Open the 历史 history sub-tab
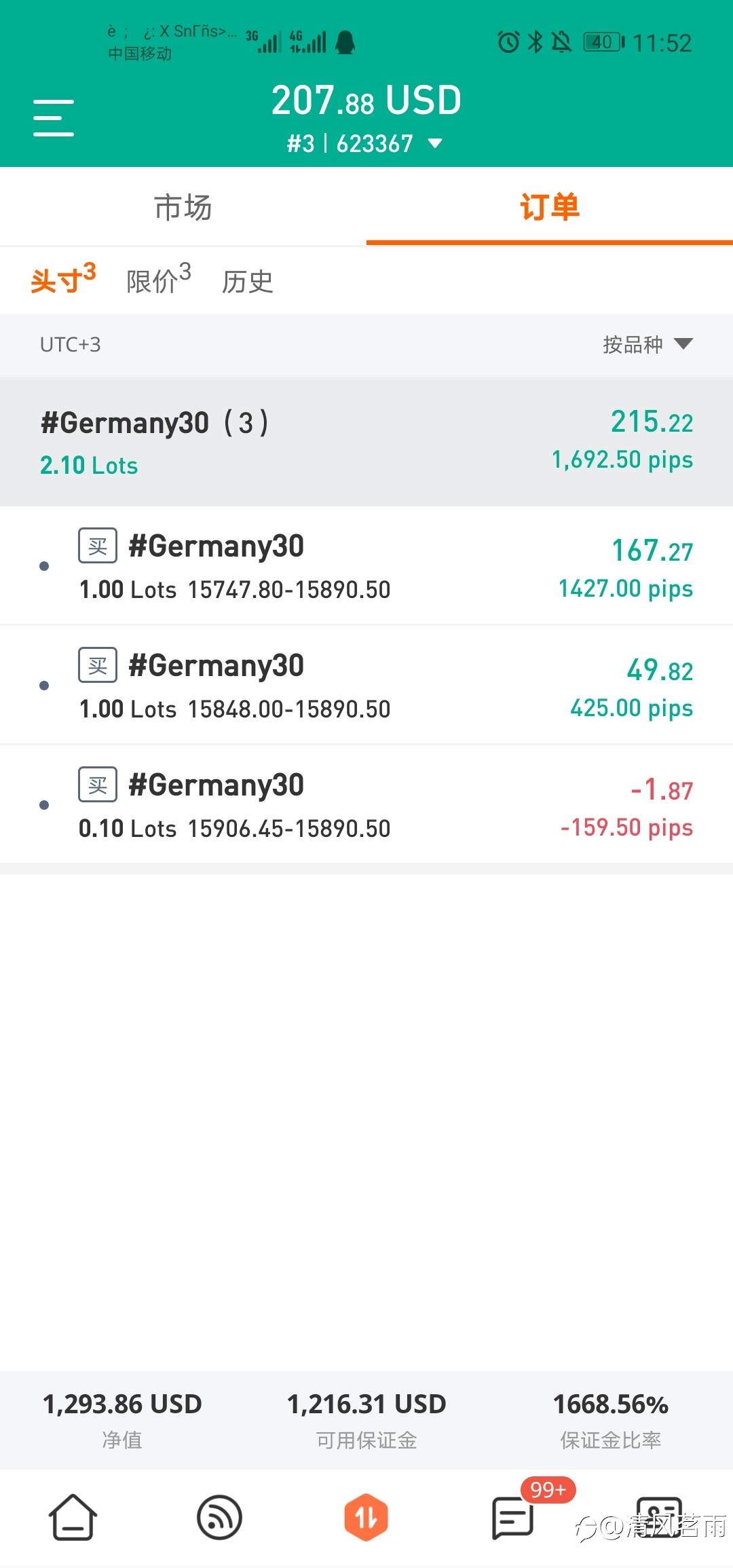The height and width of the screenshot is (1568, 733). point(247,282)
